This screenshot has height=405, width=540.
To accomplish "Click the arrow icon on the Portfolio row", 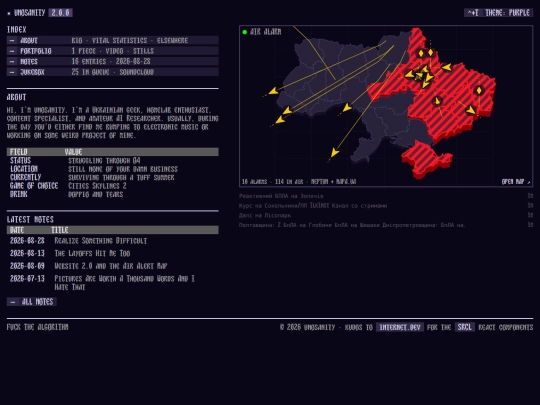I will pos(12,51).
